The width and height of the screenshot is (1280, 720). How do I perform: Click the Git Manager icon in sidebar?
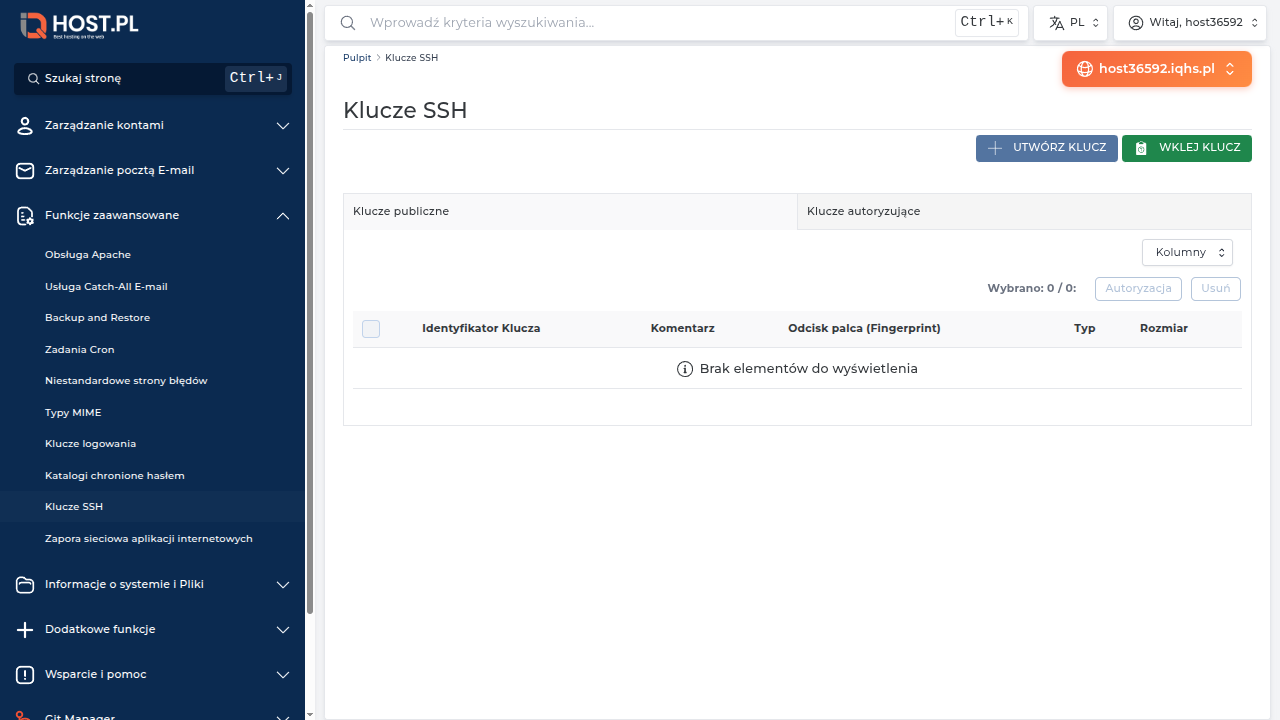click(25, 715)
